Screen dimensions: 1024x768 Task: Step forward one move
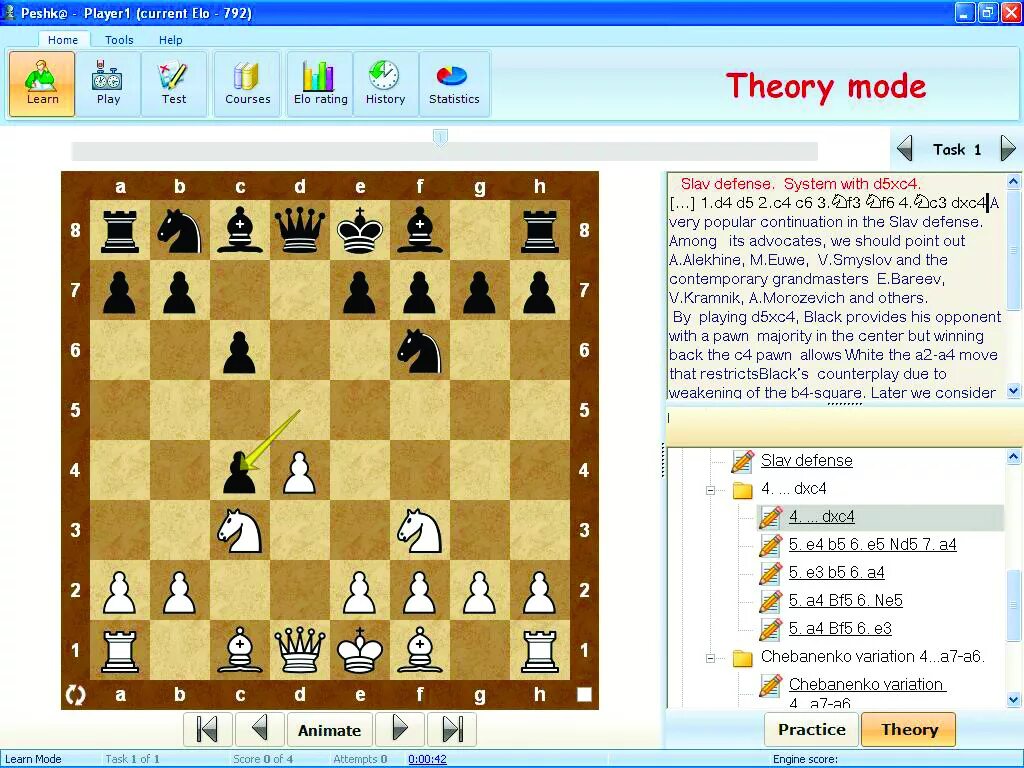click(x=400, y=729)
